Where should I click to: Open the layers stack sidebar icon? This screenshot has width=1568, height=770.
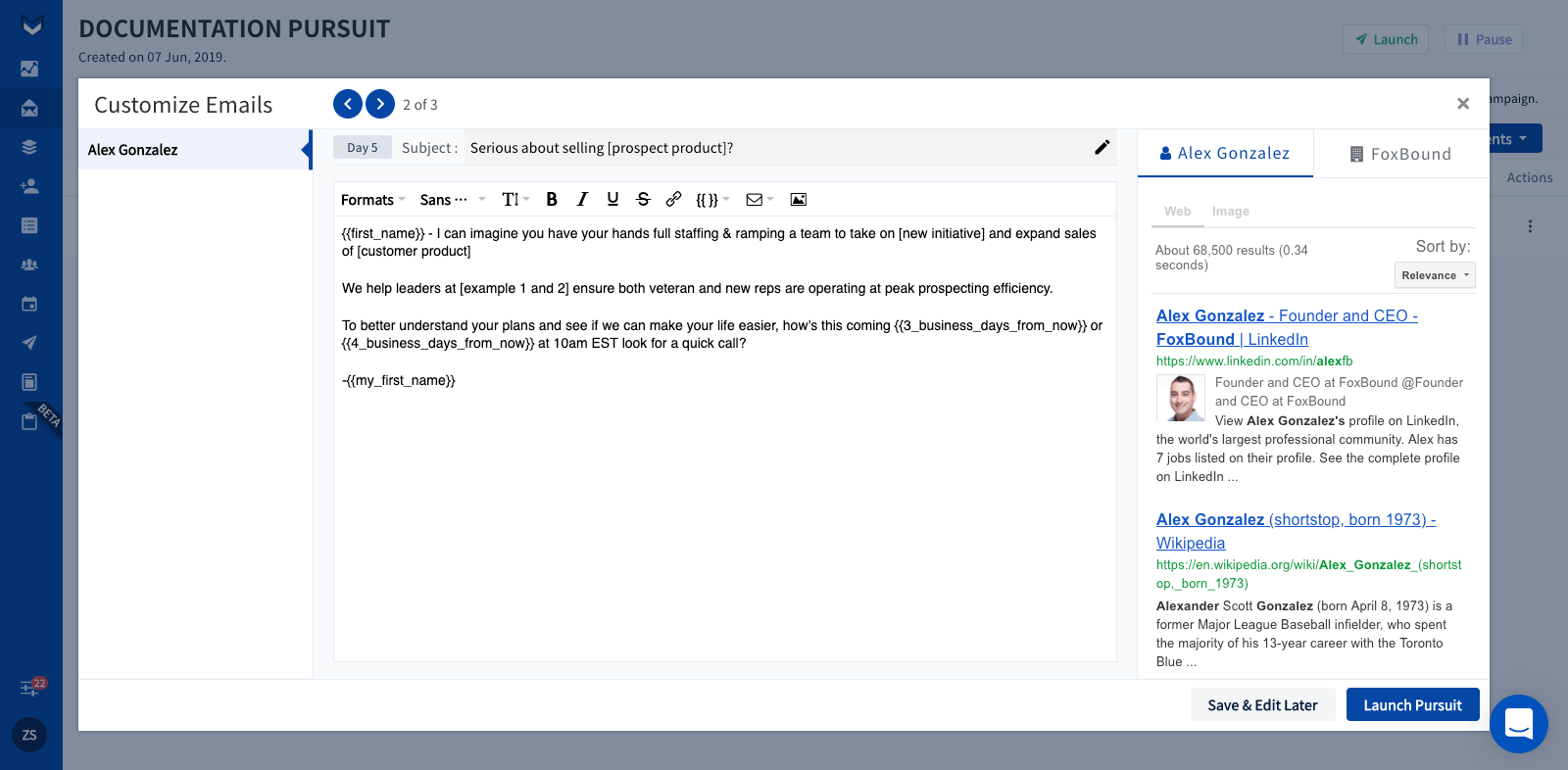[29, 147]
